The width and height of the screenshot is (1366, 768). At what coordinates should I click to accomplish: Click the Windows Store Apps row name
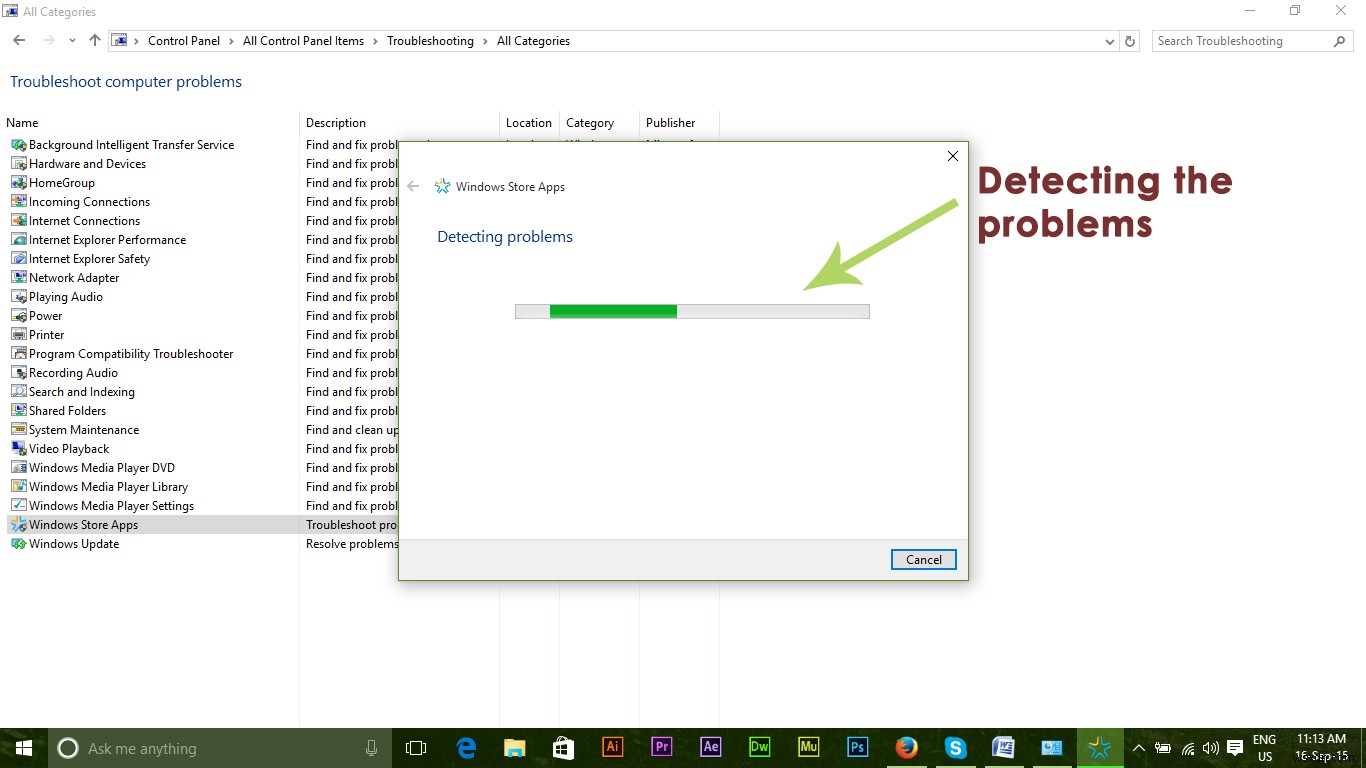tap(84, 525)
